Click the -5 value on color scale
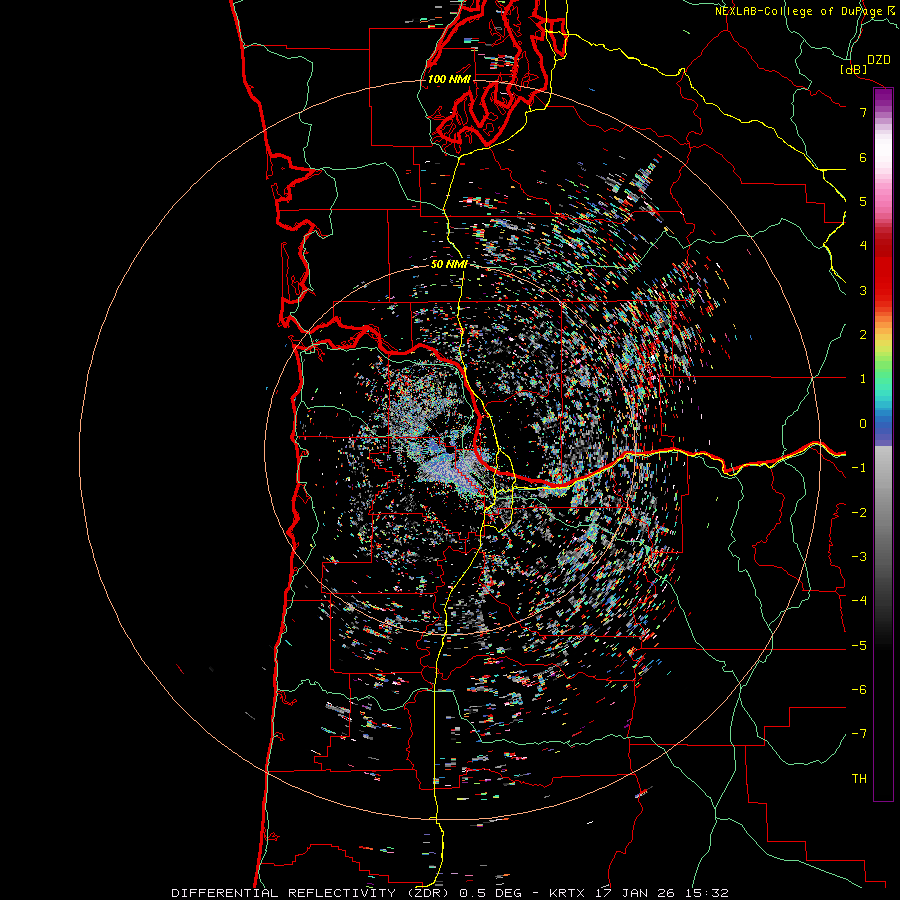This screenshot has width=900, height=900. [x=859, y=646]
